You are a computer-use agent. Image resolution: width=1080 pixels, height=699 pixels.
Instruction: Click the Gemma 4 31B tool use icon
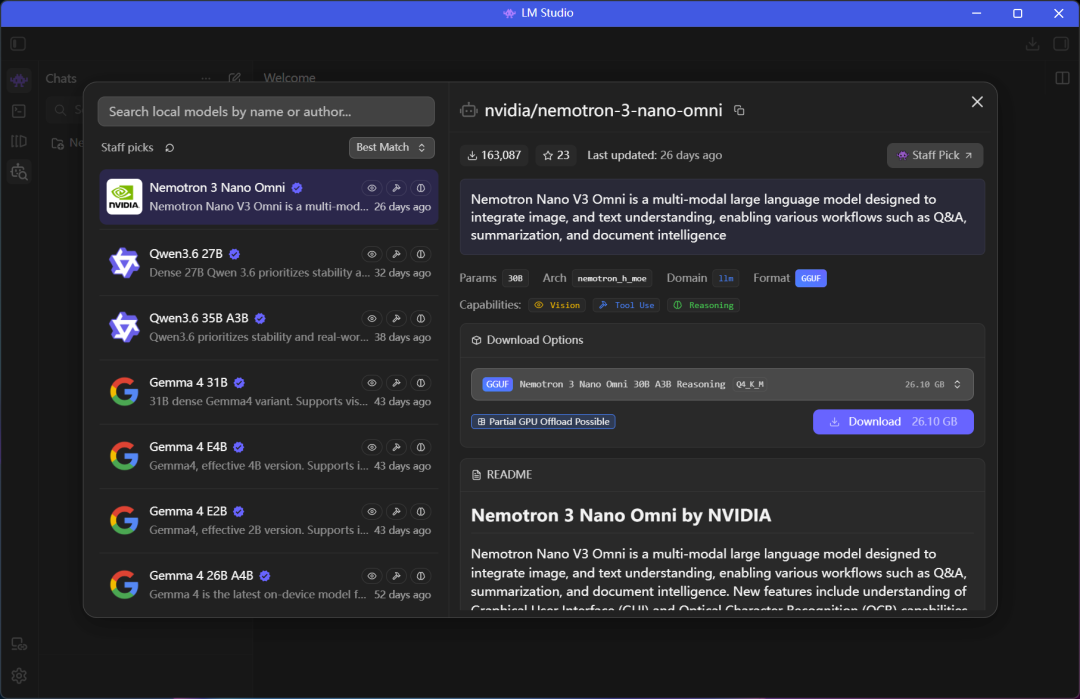[x=396, y=383]
